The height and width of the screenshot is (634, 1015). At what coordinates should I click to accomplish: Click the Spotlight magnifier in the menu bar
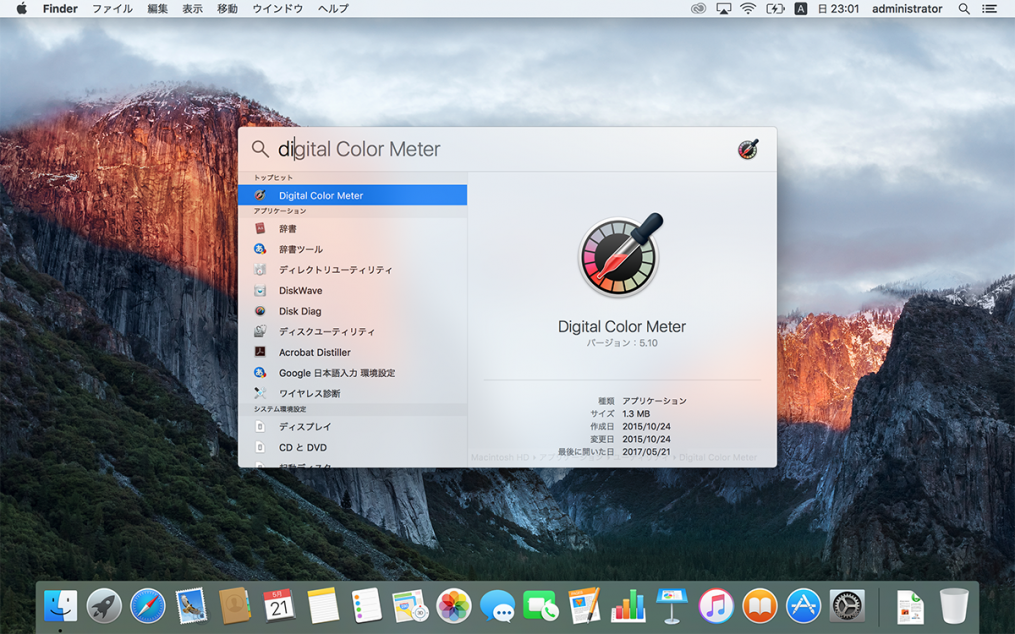(x=964, y=8)
